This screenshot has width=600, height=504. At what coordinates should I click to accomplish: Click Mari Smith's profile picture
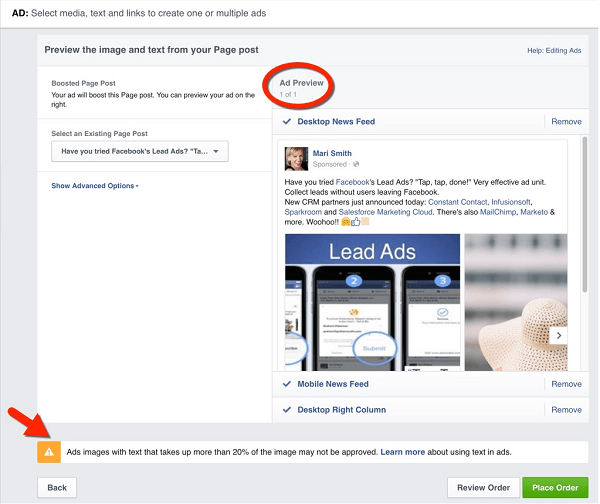(296, 159)
